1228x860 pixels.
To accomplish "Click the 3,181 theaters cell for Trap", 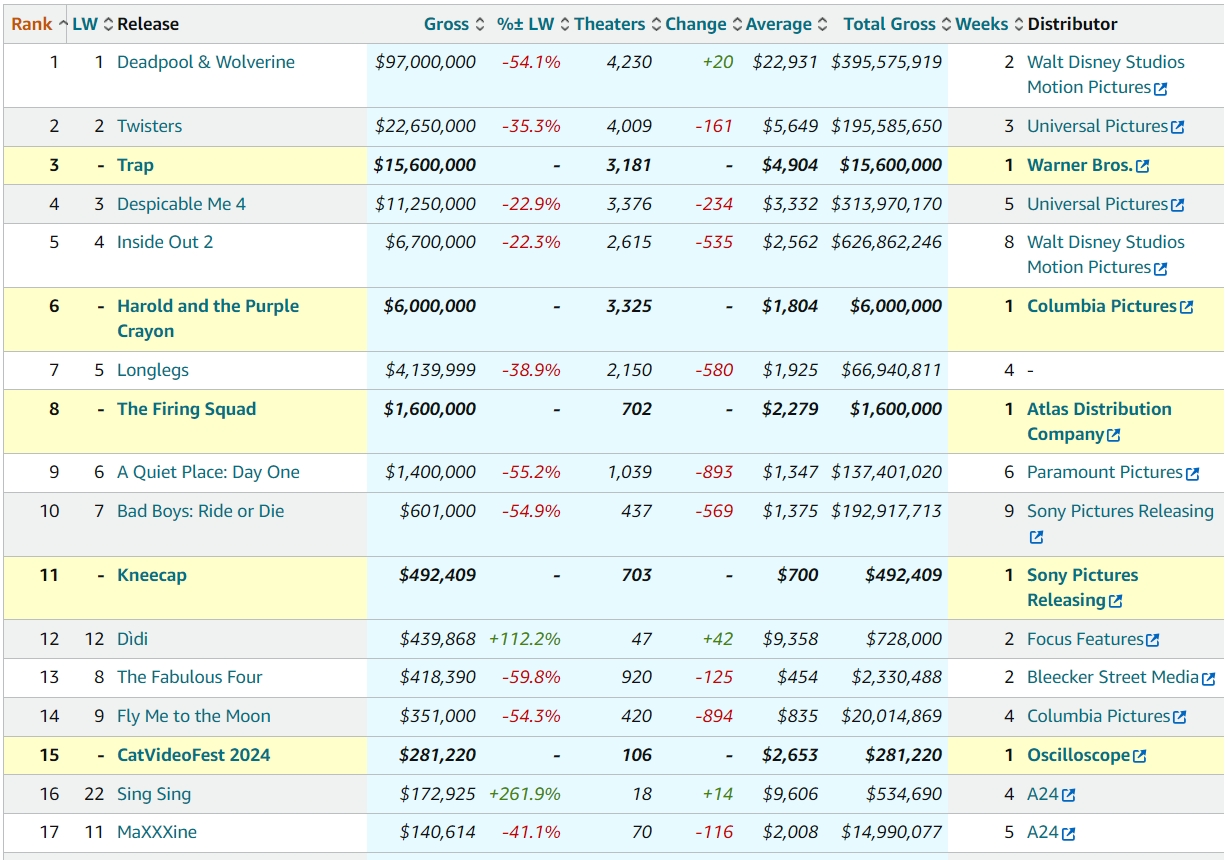I will (x=629, y=165).
